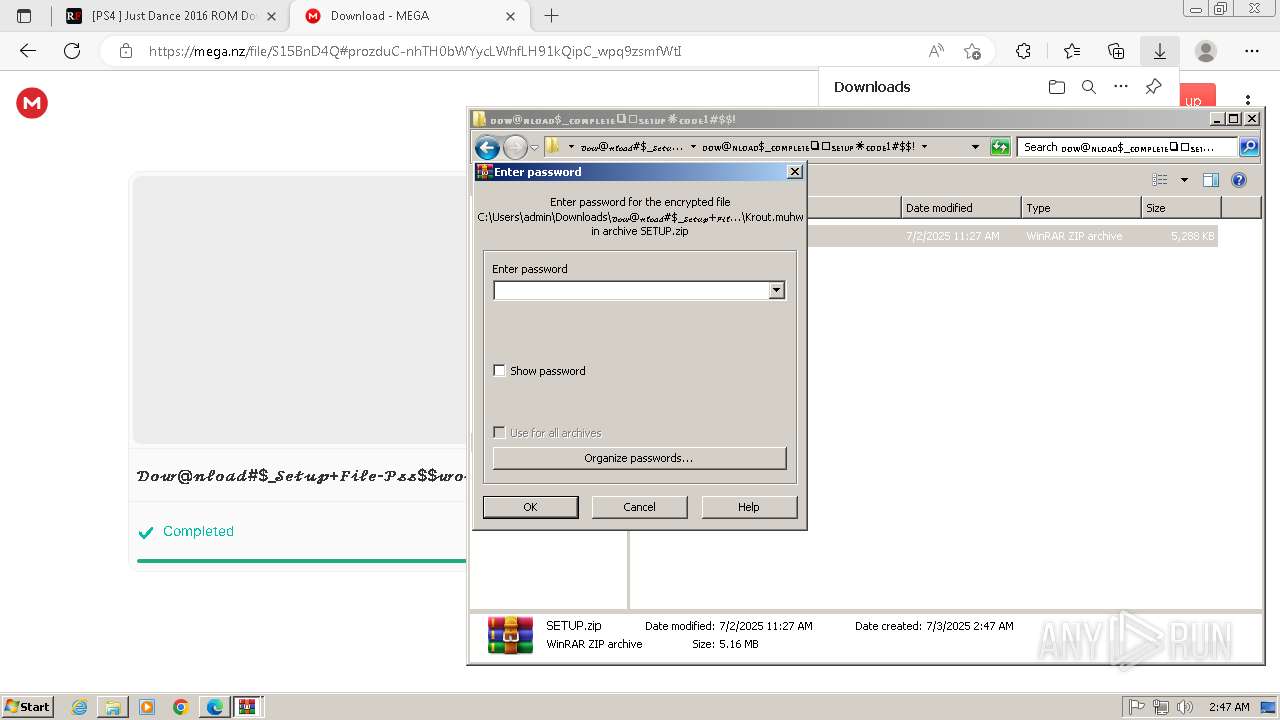Open more options in Downloads panel
Screen dimensions: 1280x720
1121,87
